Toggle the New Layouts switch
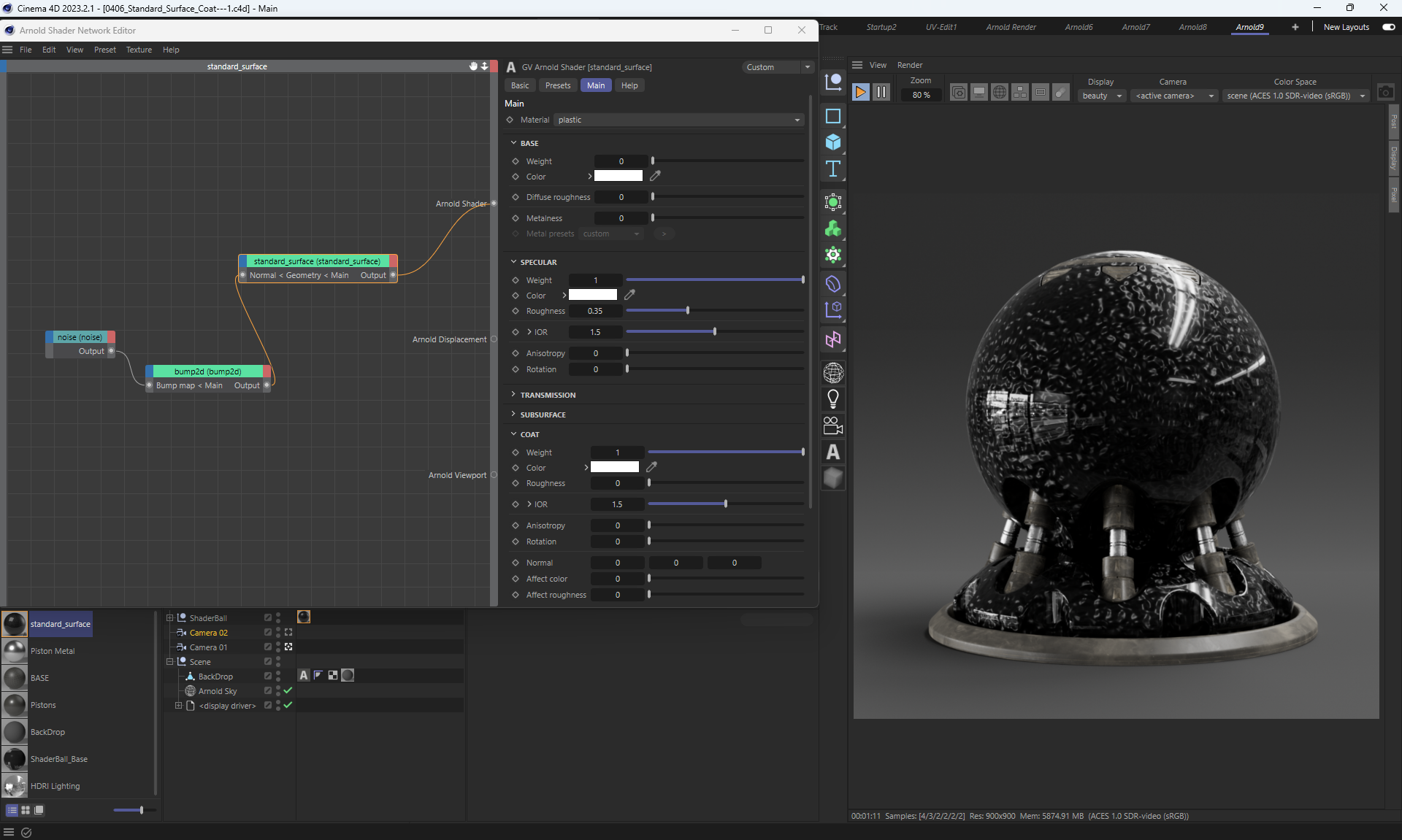 (1388, 27)
